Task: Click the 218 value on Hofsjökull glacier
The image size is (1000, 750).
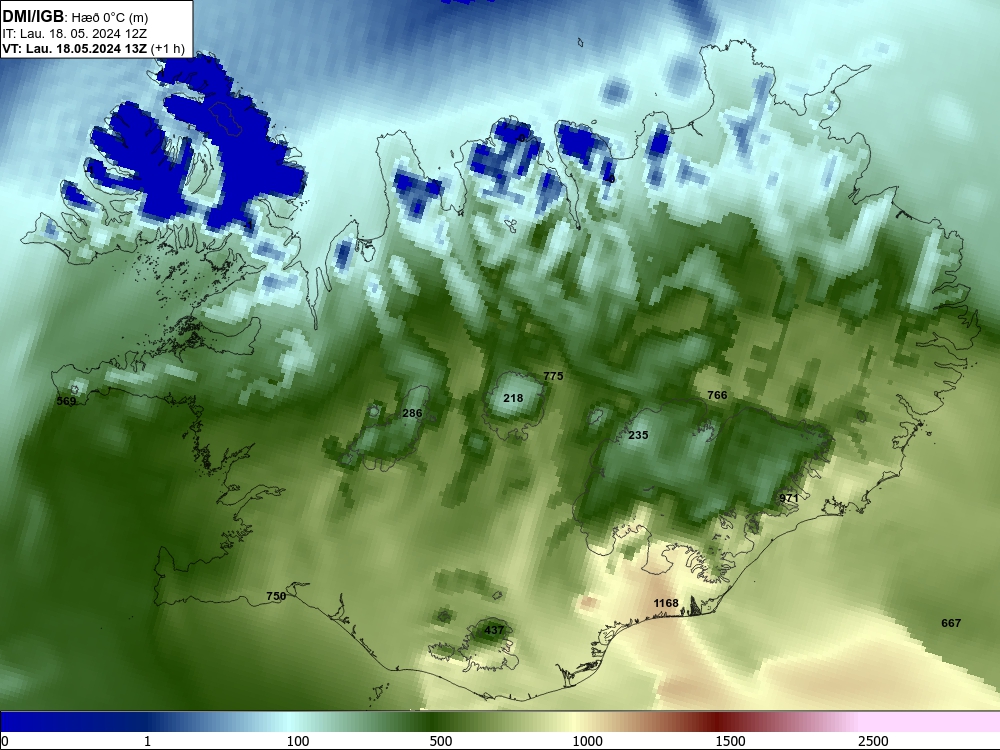Action: (513, 398)
